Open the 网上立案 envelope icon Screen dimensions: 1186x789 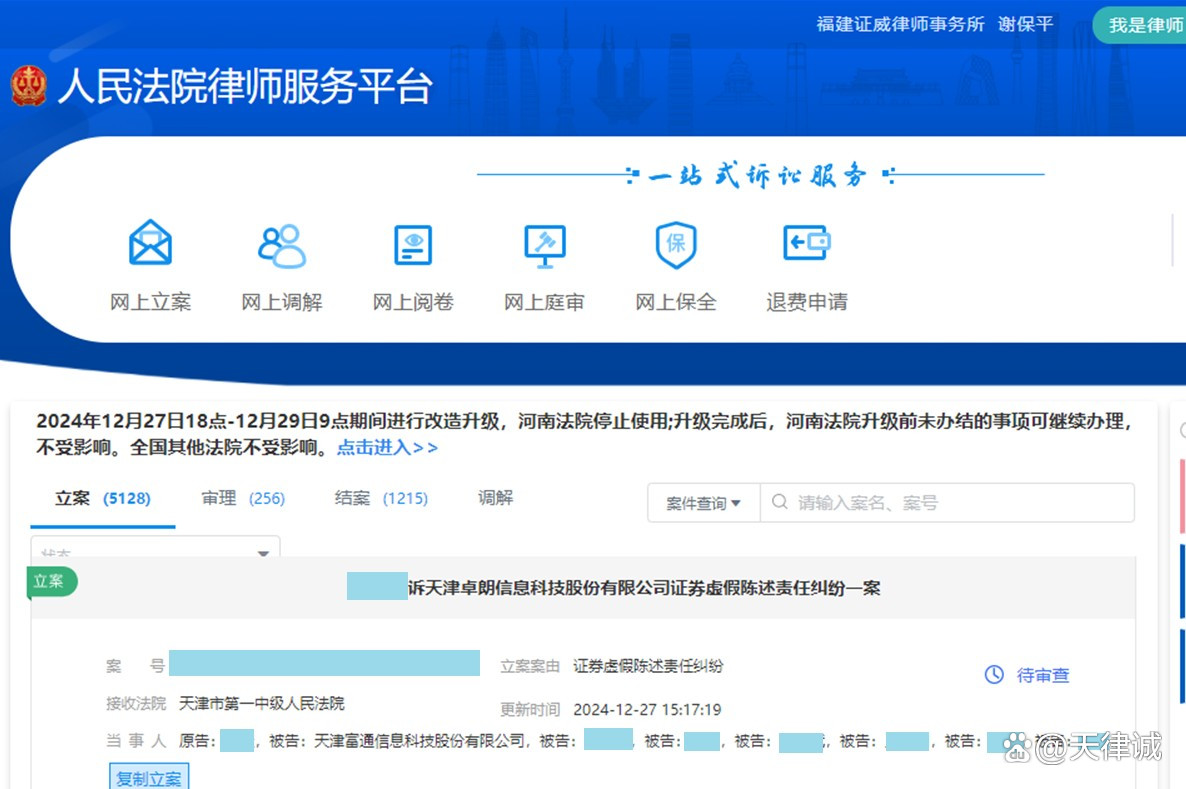[150, 244]
